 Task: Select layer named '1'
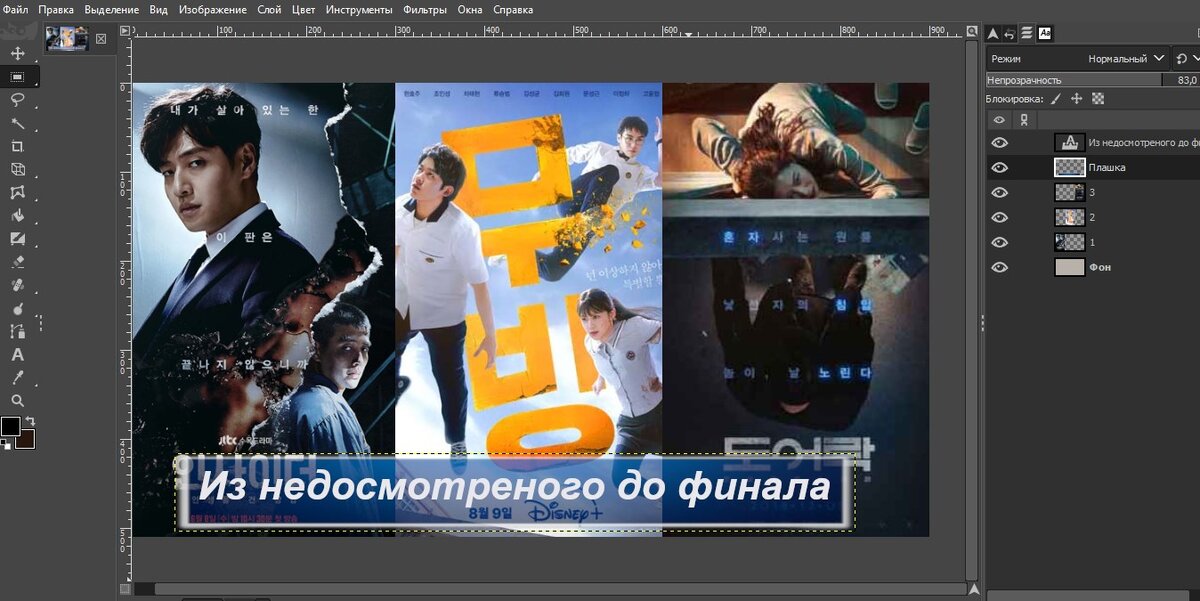pyautogui.click(x=1093, y=243)
